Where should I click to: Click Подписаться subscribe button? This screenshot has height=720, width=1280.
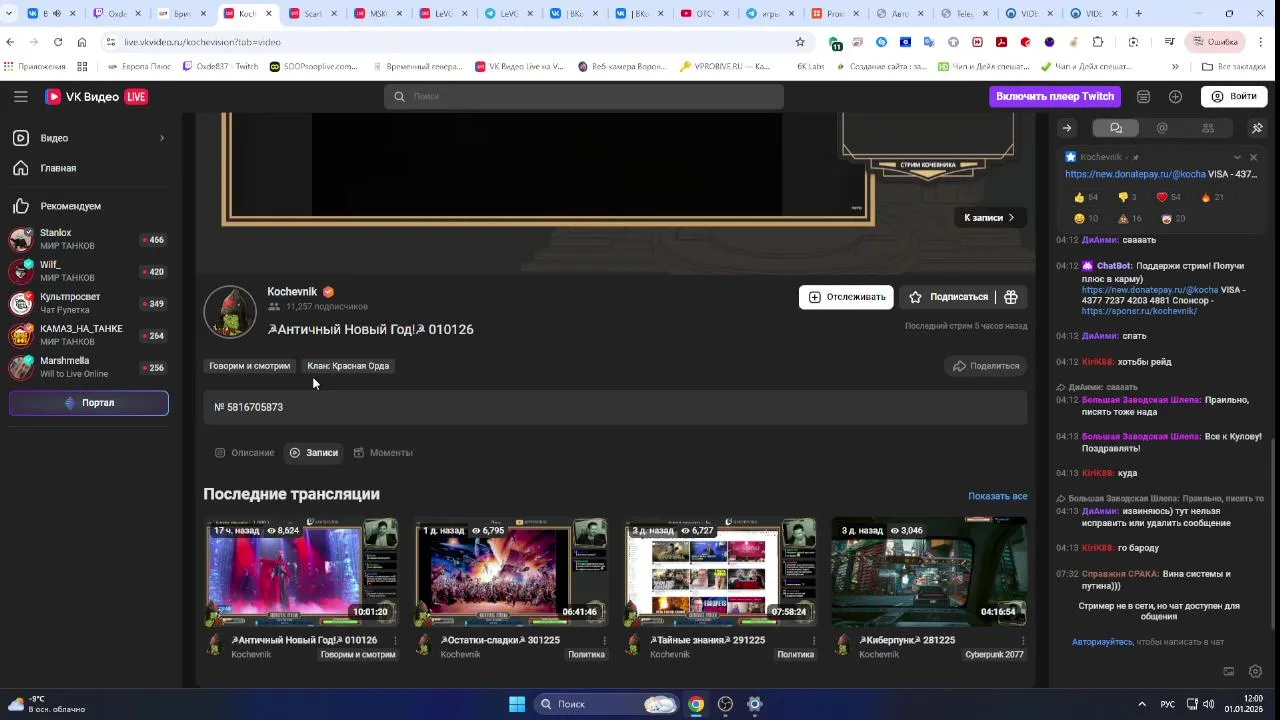[948, 297]
